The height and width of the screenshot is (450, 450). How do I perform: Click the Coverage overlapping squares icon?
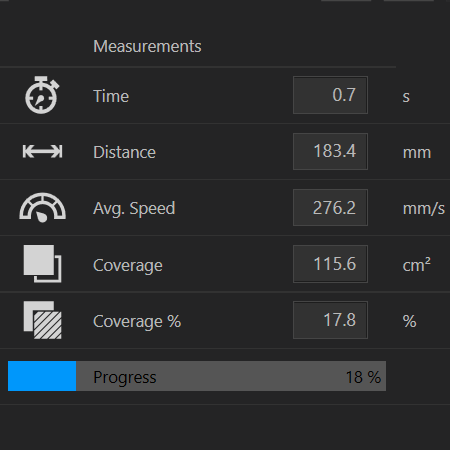pyautogui.click(x=42, y=264)
